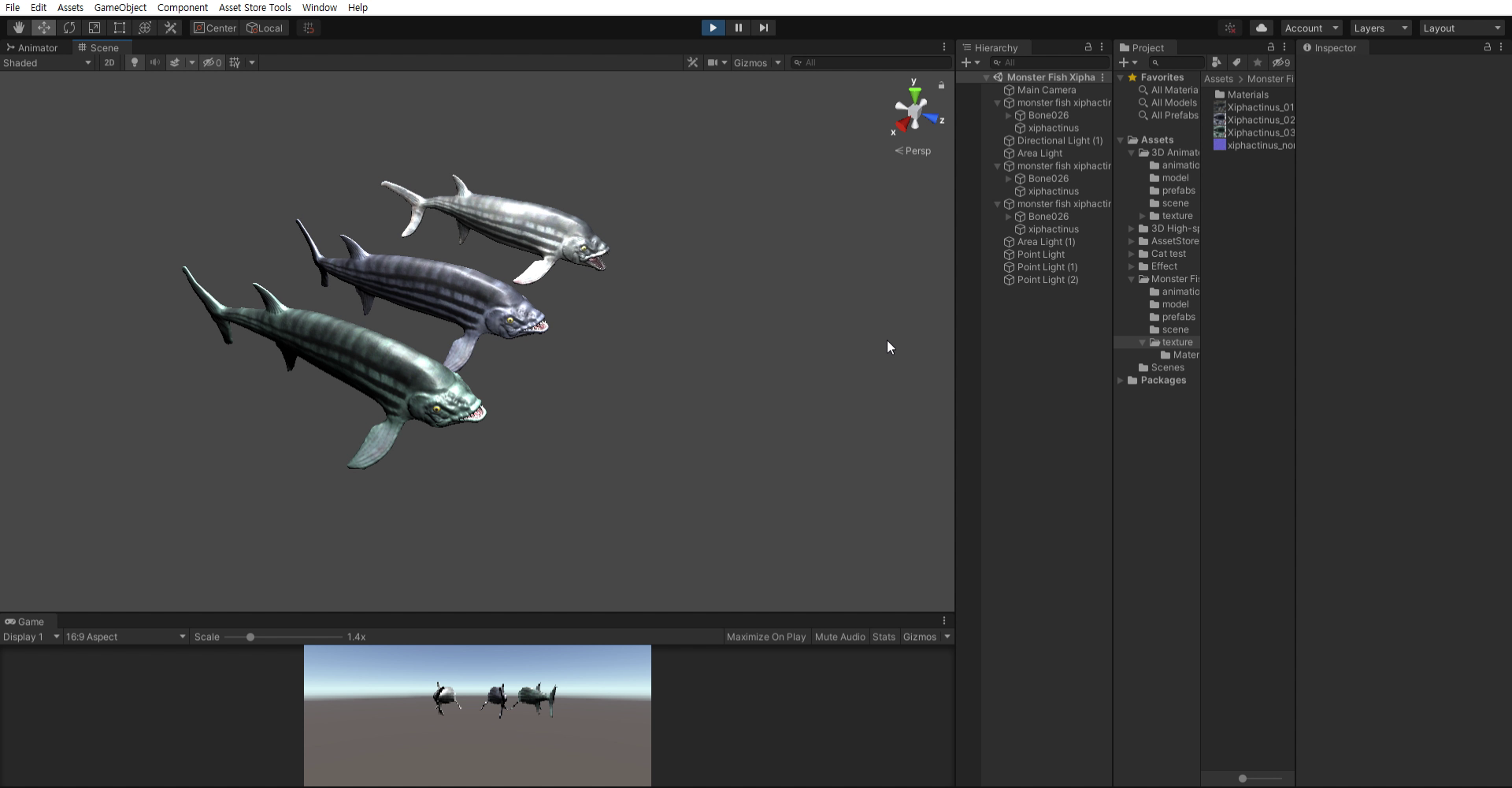Screen dimensions: 1512x788
Task: Search in Scene view field
Action: pyautogui.click(x=871, y=62)
